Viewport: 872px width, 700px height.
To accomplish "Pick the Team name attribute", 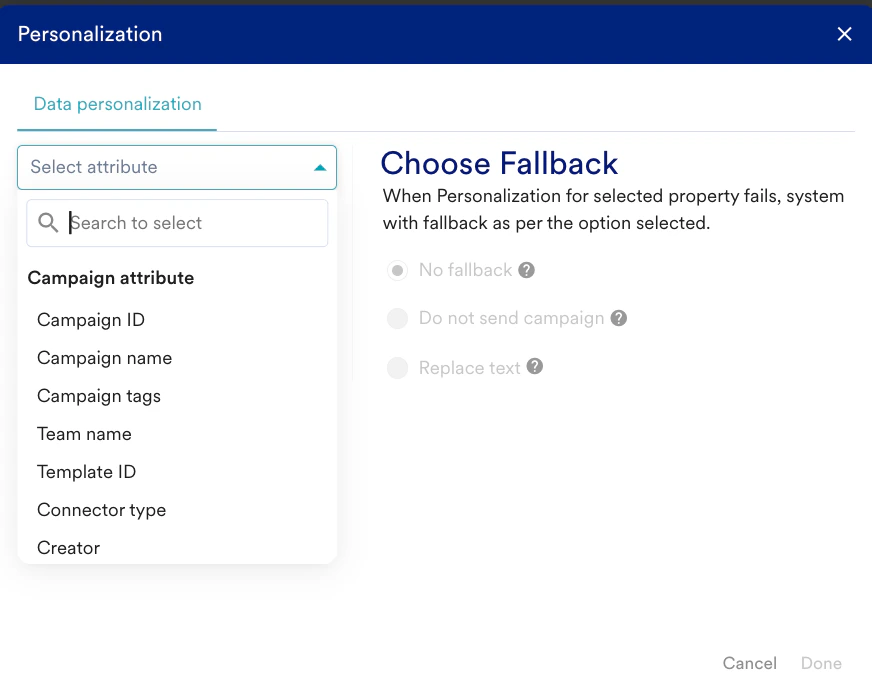I will [x=84, y=434].
